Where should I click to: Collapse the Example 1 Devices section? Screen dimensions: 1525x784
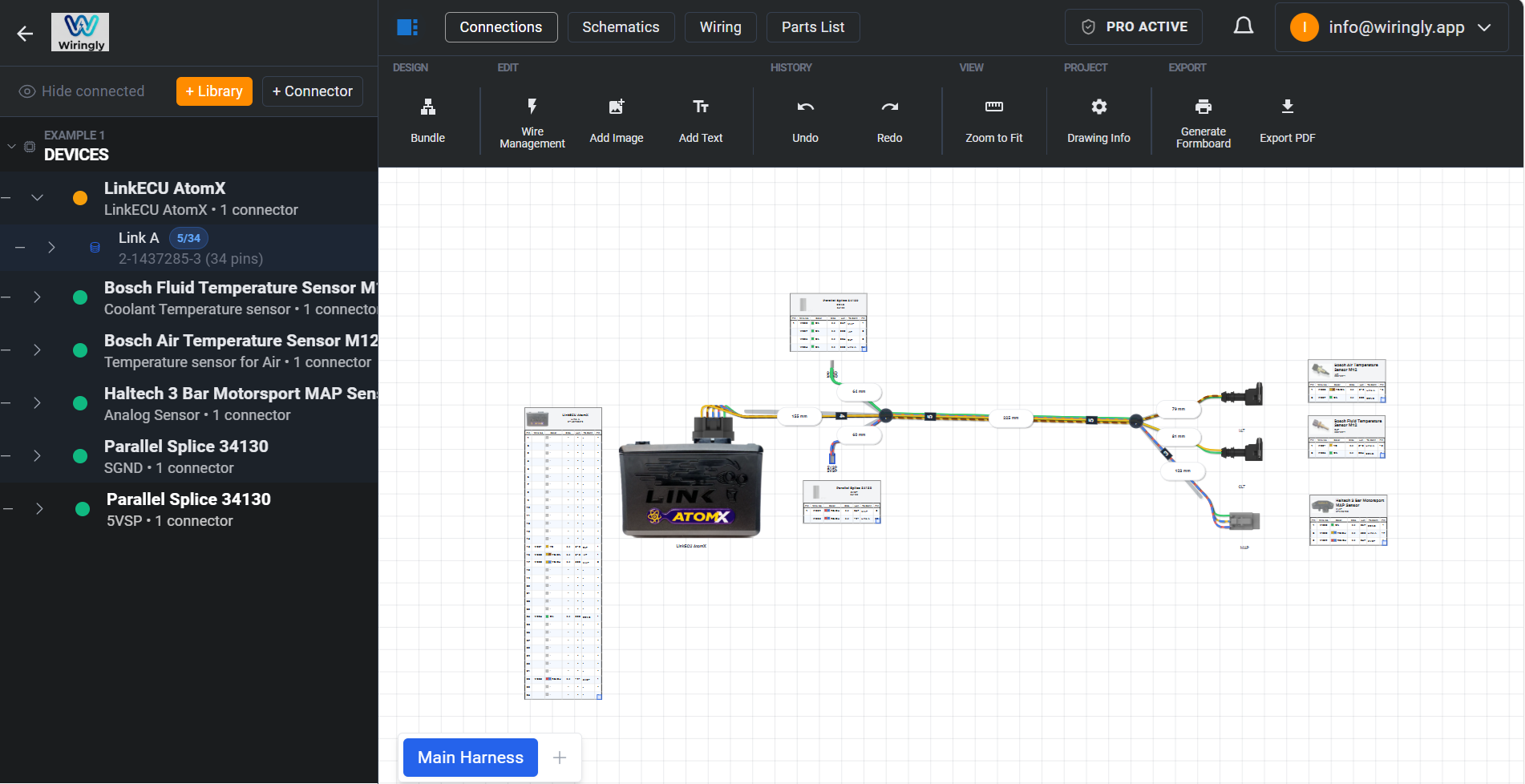(11, 147)
